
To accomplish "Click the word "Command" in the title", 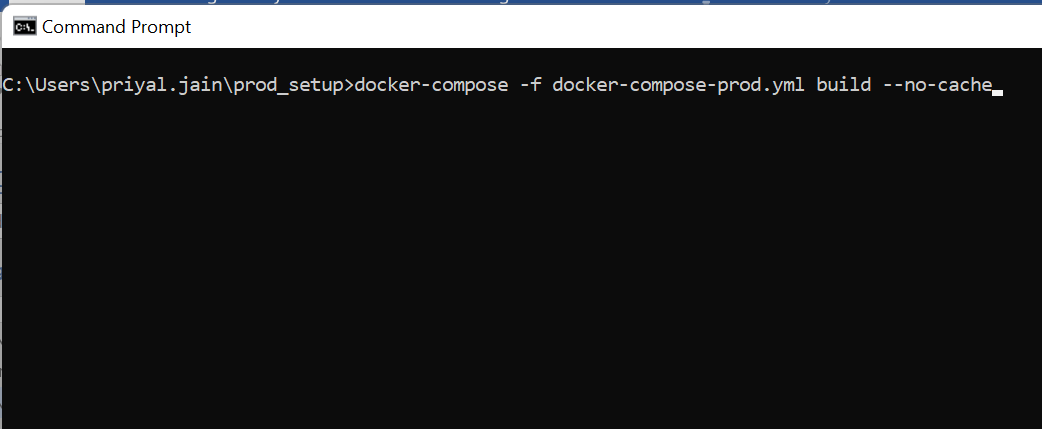I will point(82,27).
